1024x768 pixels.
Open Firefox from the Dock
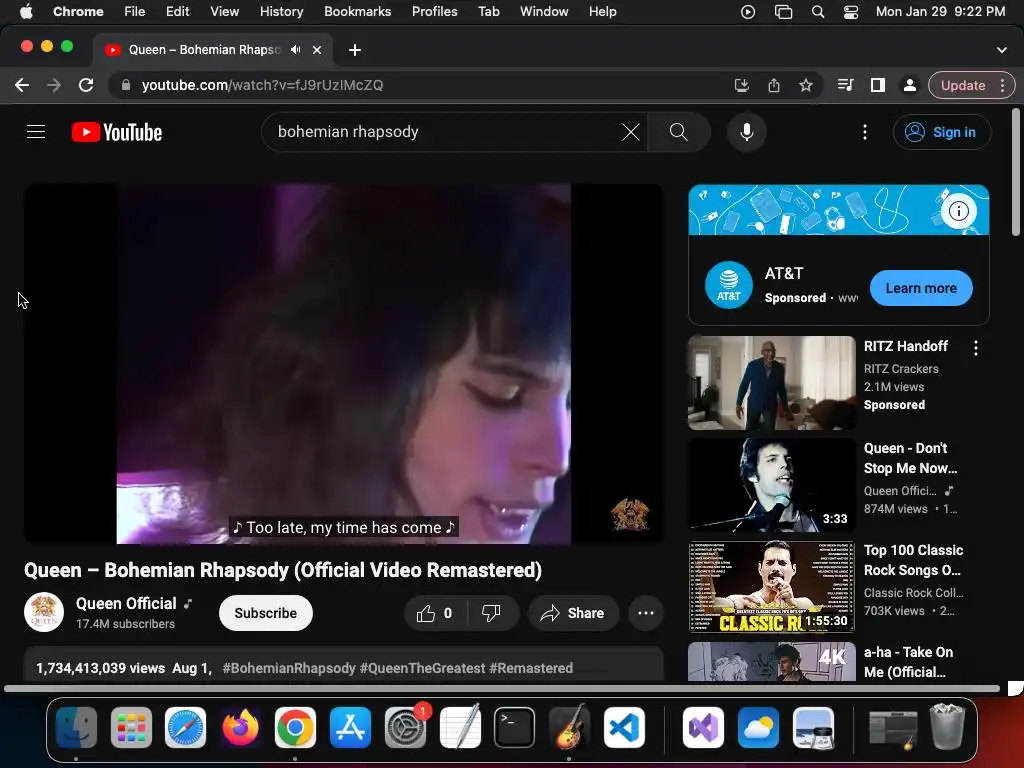point(240,727)
